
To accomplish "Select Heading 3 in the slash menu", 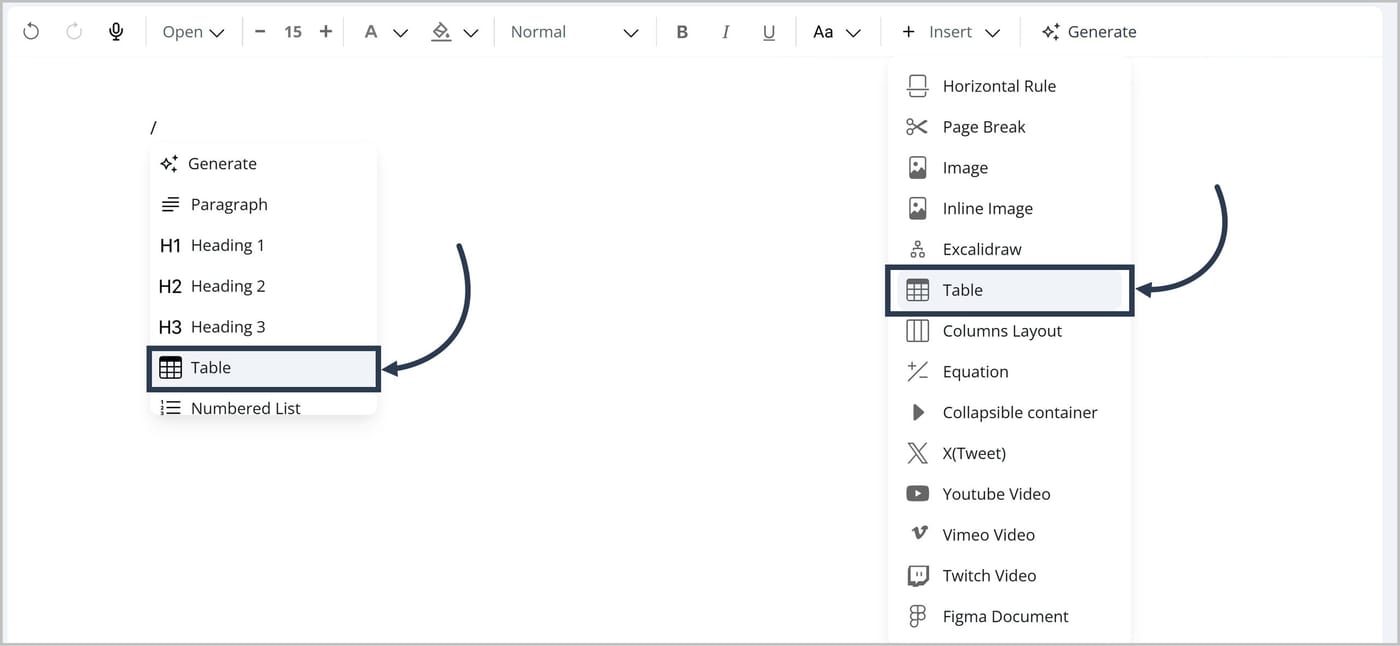I will click(263, 327).
